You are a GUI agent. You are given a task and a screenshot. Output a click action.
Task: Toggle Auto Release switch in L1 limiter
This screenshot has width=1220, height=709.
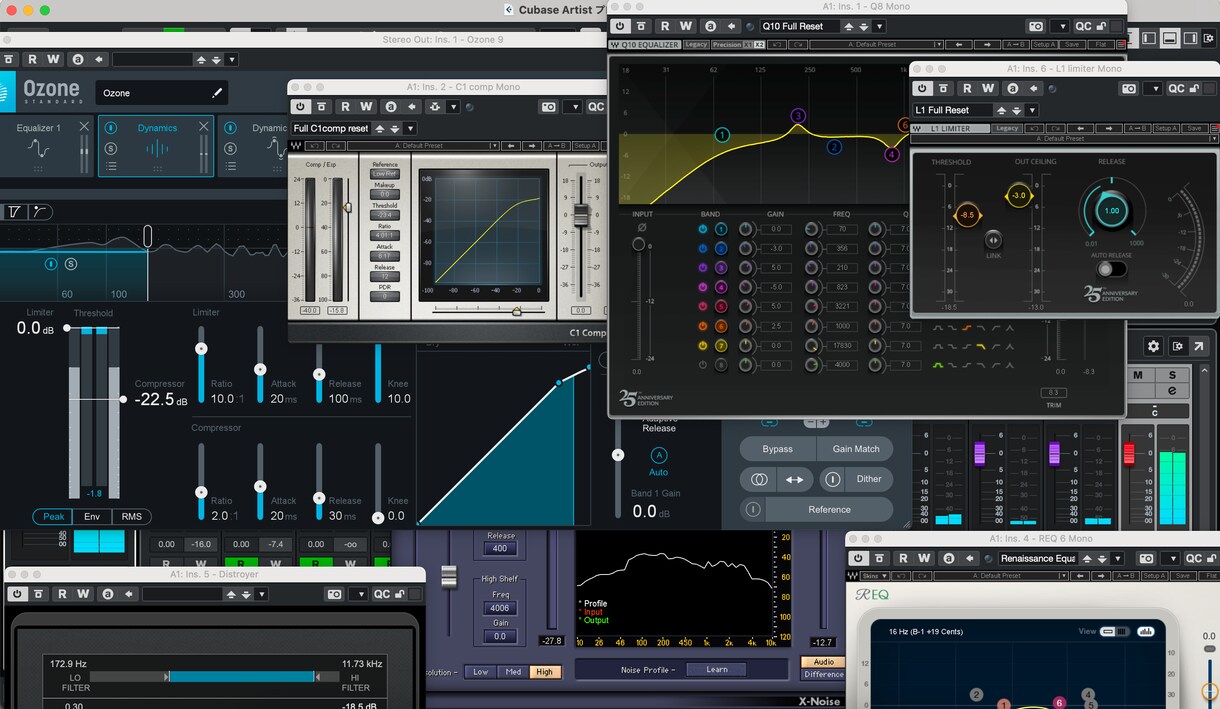tap(1111, 268)
